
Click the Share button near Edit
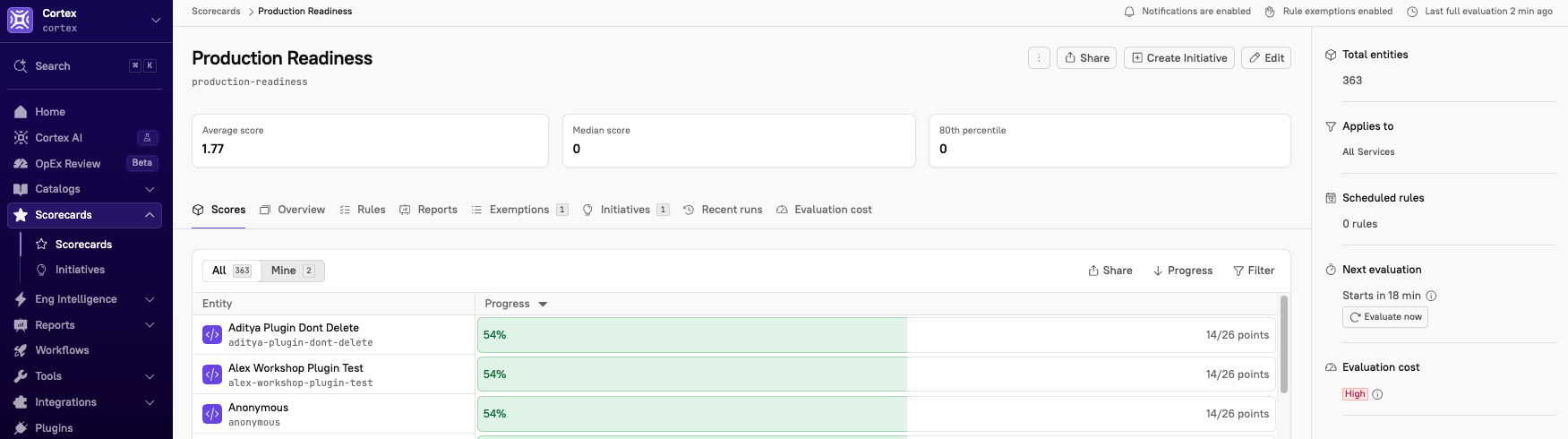[1086, 58]
